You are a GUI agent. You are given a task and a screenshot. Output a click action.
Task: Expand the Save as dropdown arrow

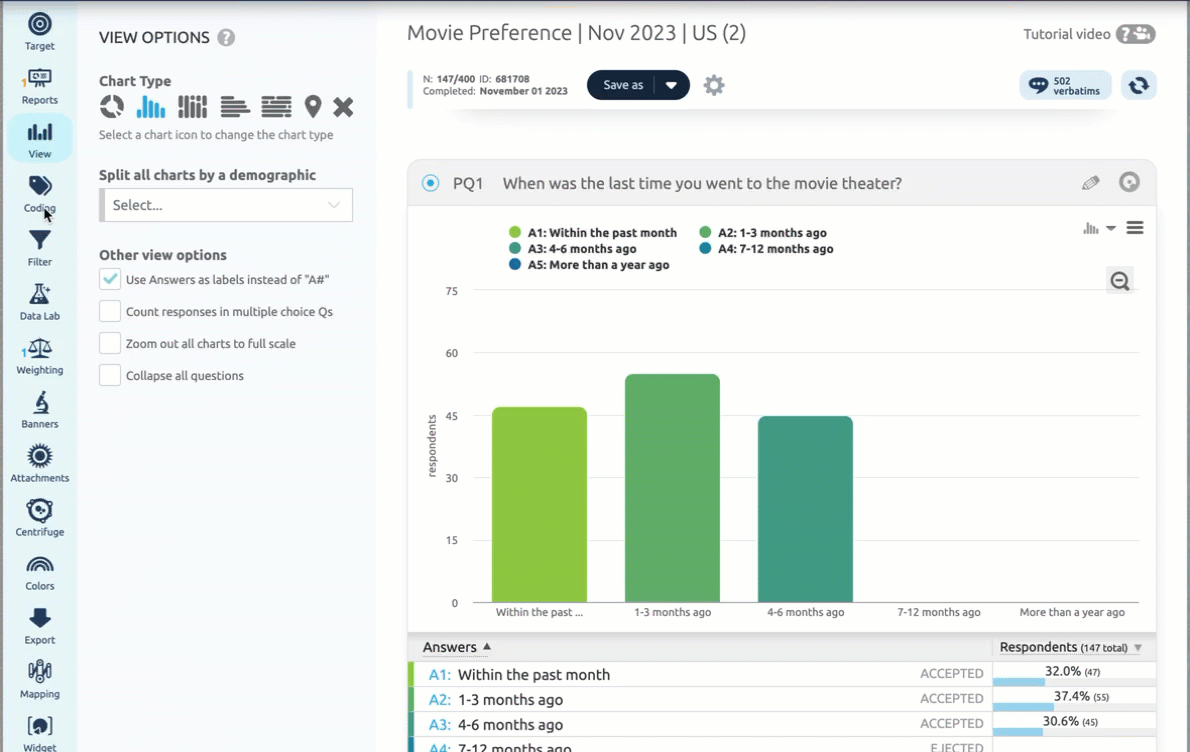click(671, 85)
